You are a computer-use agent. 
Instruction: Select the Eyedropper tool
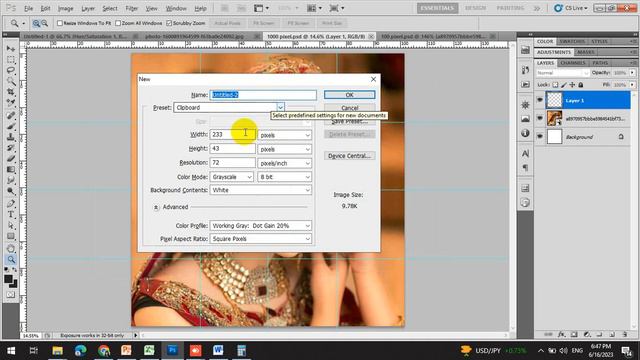(11, 103)
